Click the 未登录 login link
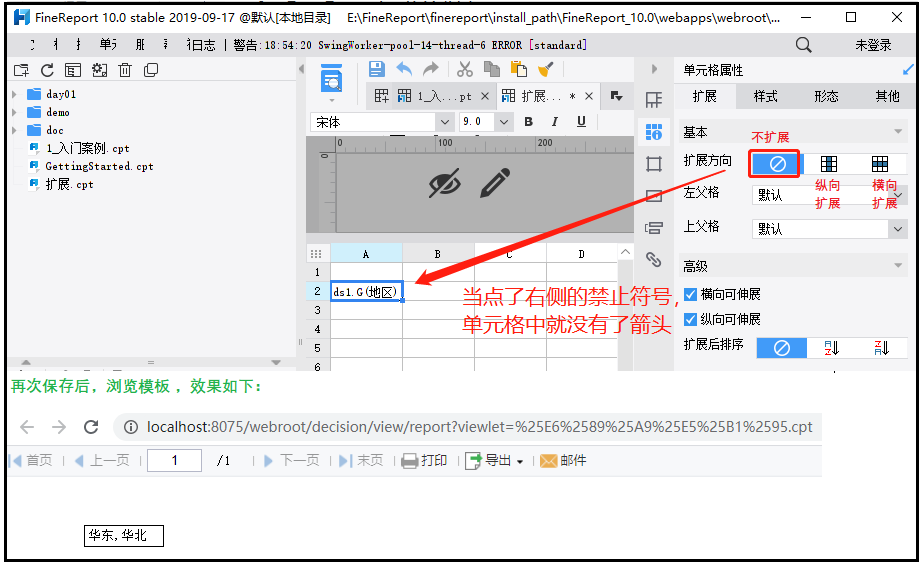 (x=873, y=45)
